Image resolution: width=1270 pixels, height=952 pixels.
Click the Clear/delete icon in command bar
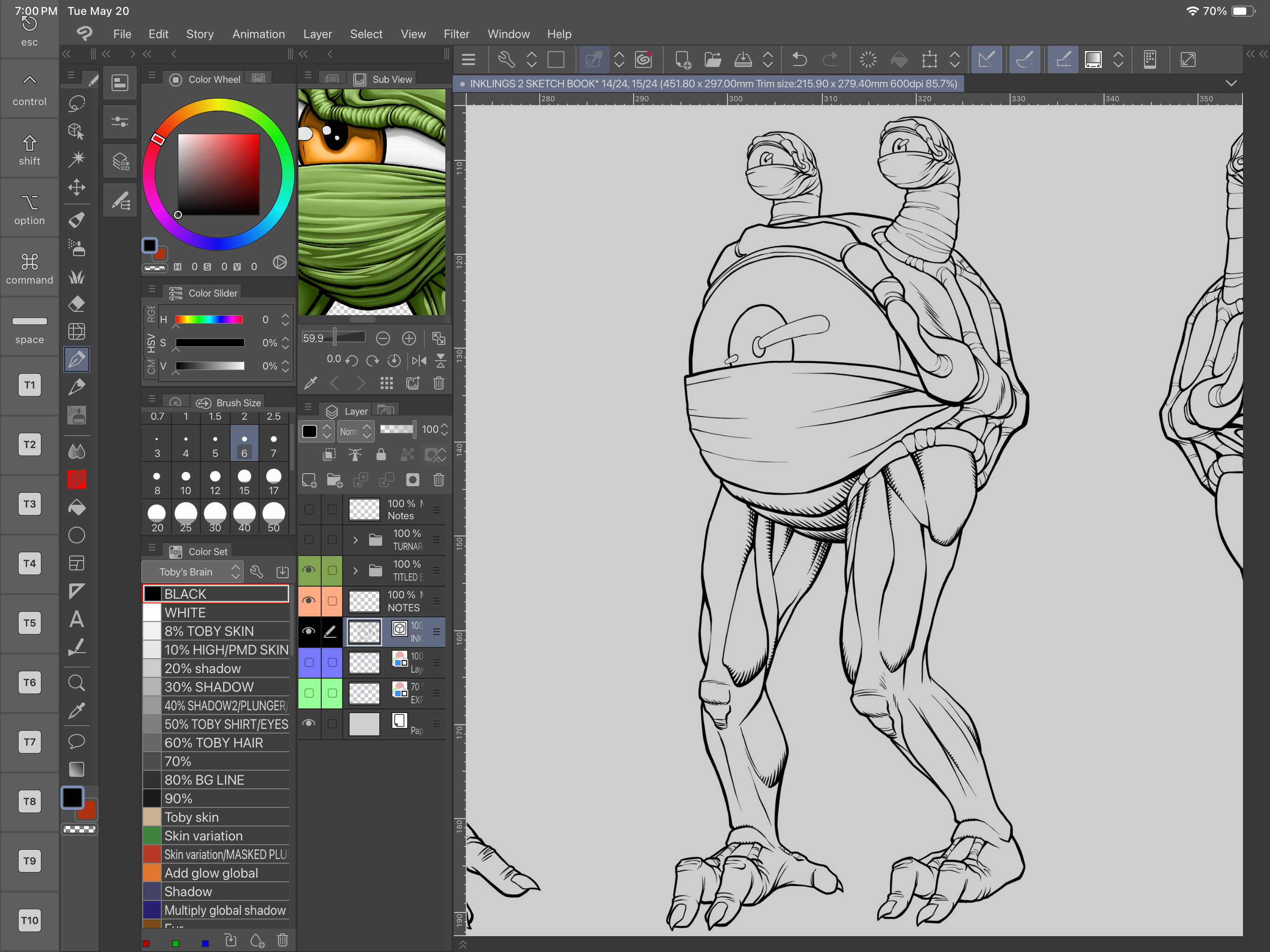tap(868, 59)
